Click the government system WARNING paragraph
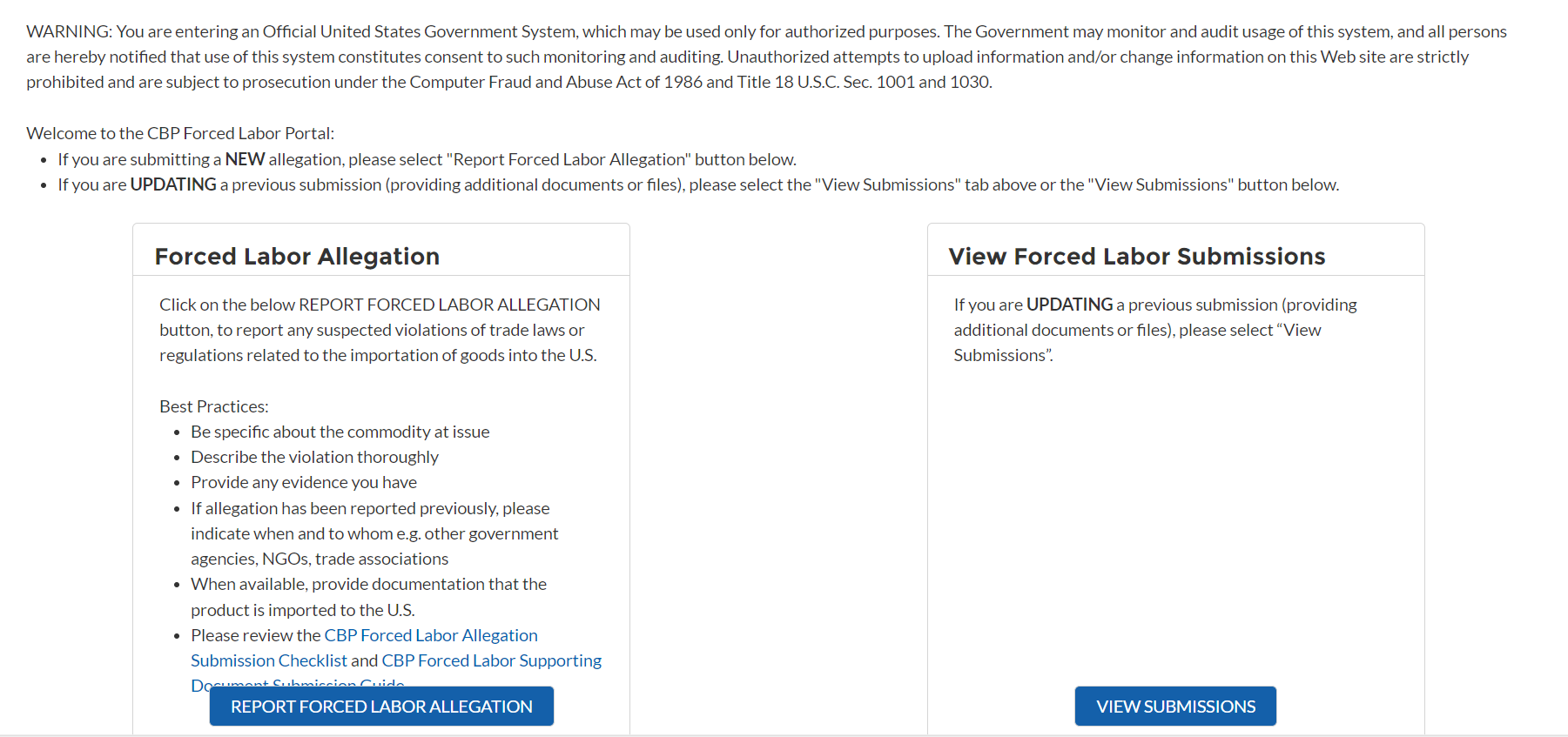 click(766, 57)
